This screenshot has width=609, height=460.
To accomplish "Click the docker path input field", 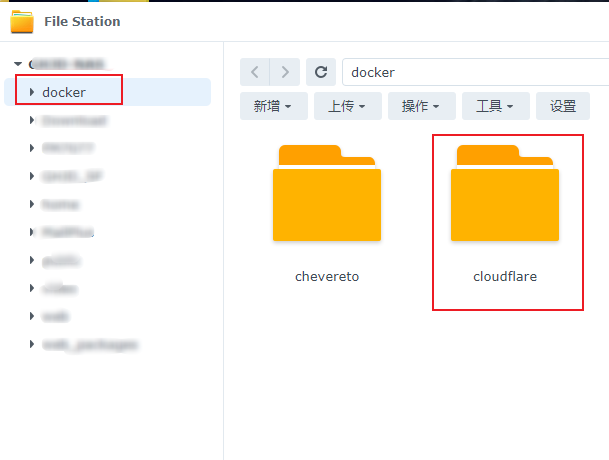I will pos(475,72).
